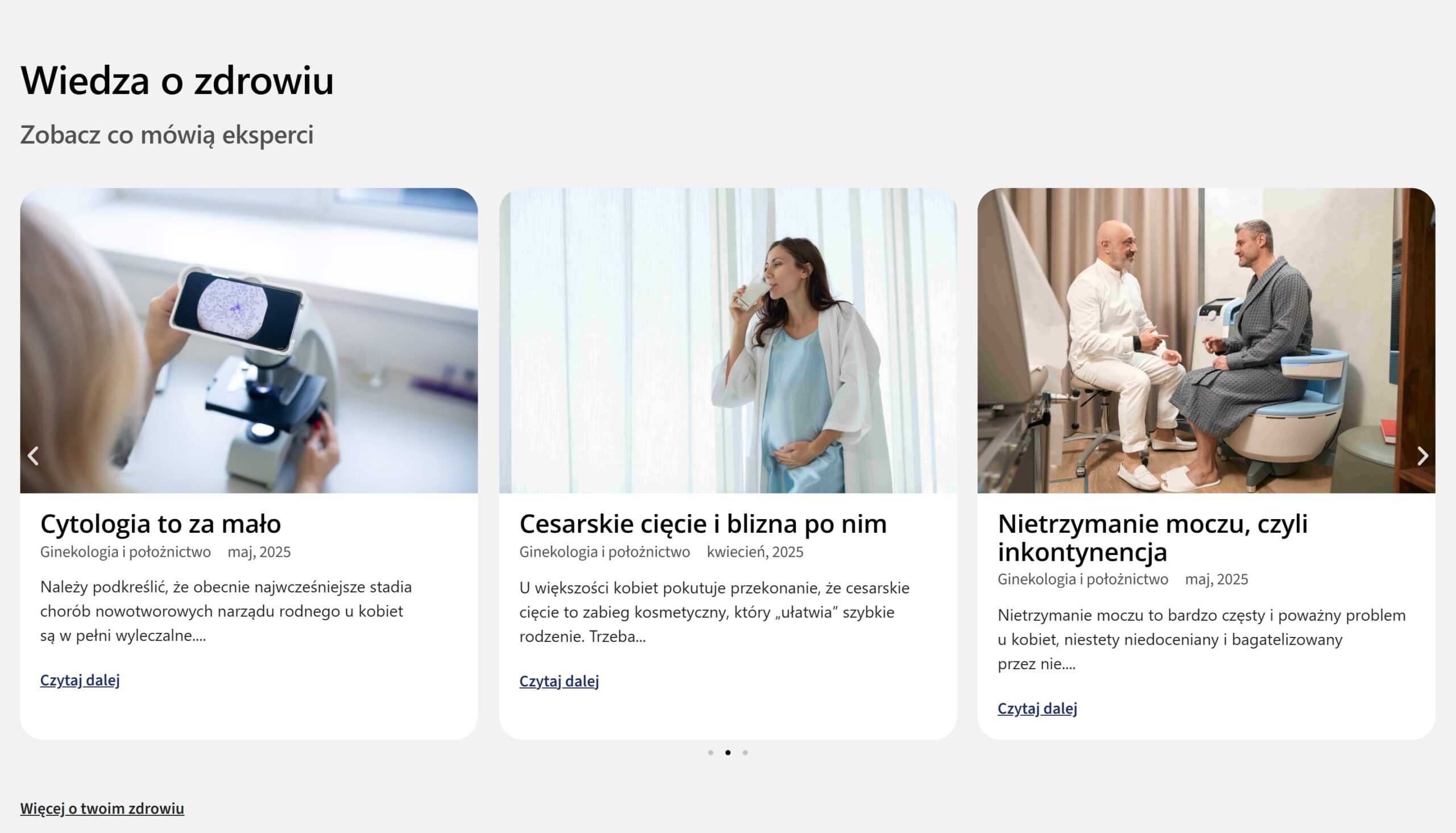Select the first carousel pagination dot

coord(710,752)
